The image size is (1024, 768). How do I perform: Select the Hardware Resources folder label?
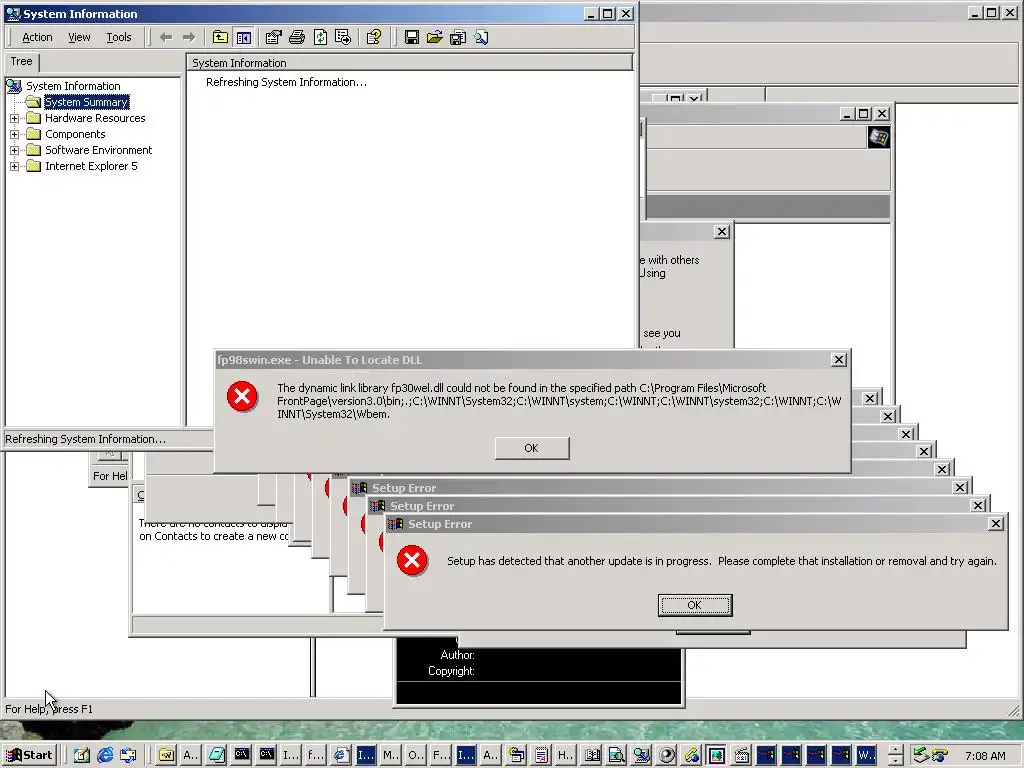(x=95, y=118)
